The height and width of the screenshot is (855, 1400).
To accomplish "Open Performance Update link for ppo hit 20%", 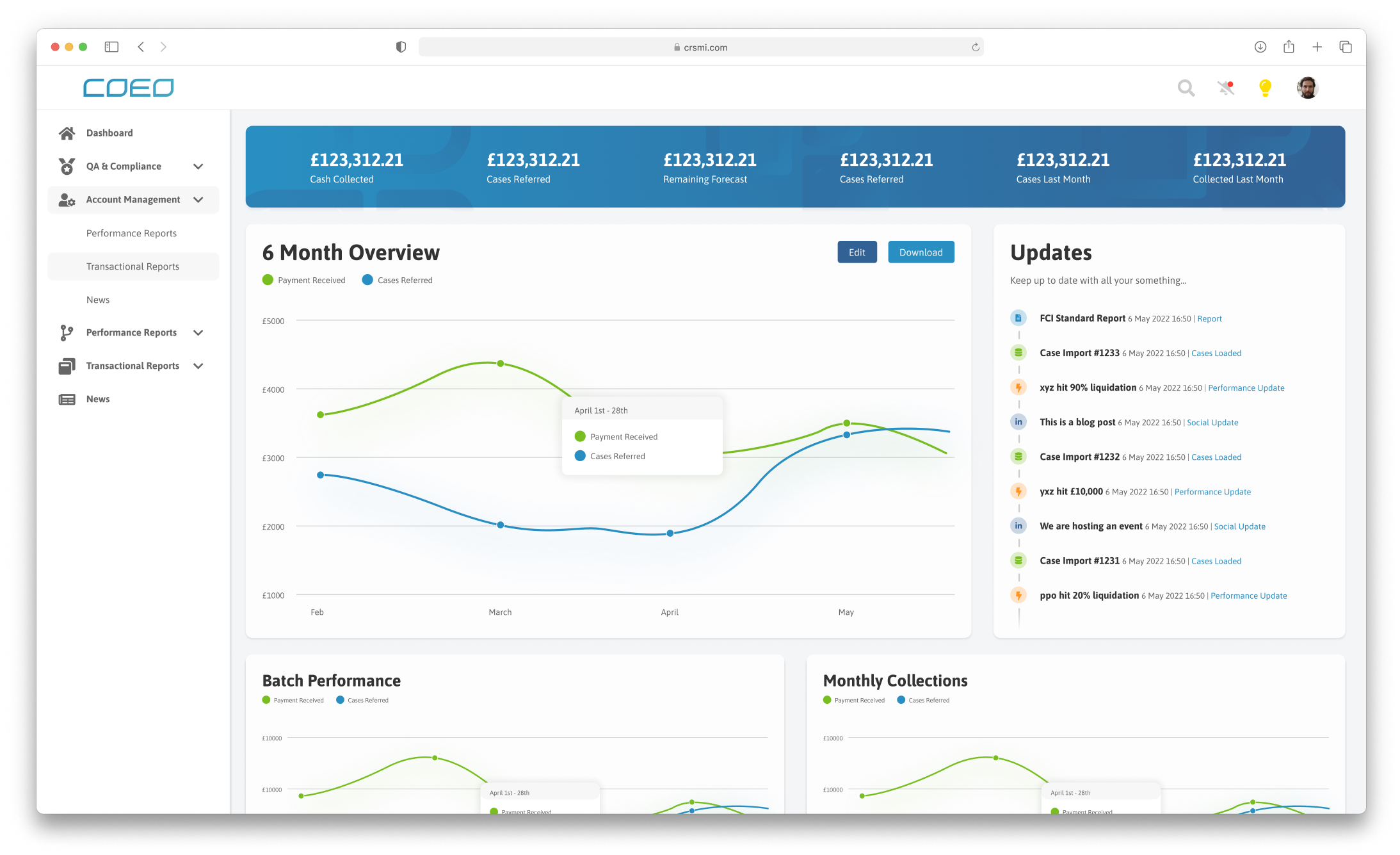I will (1248, 595).
